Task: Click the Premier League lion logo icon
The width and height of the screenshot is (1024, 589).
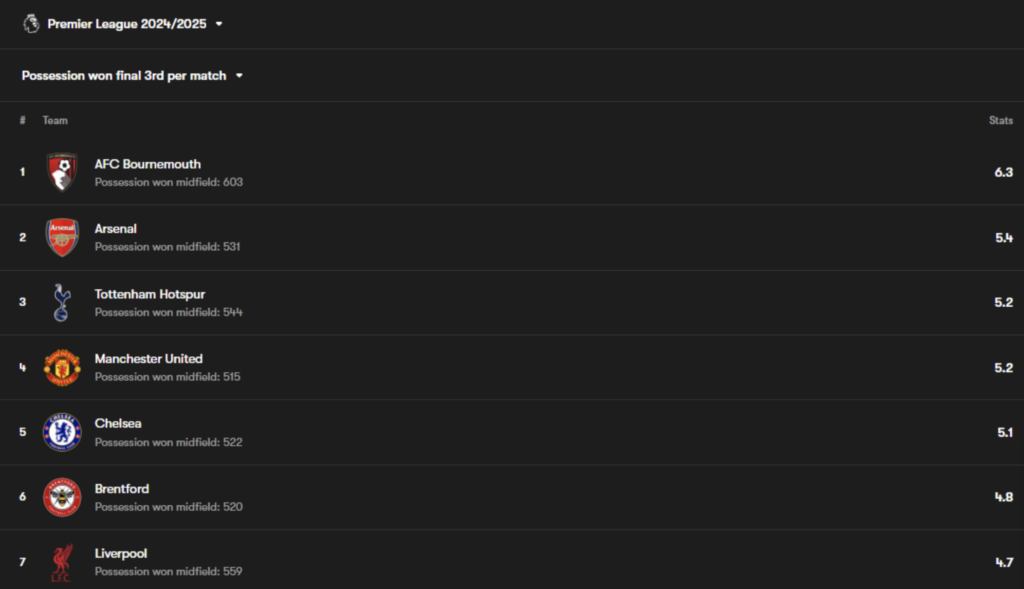Action: (31, 24)
